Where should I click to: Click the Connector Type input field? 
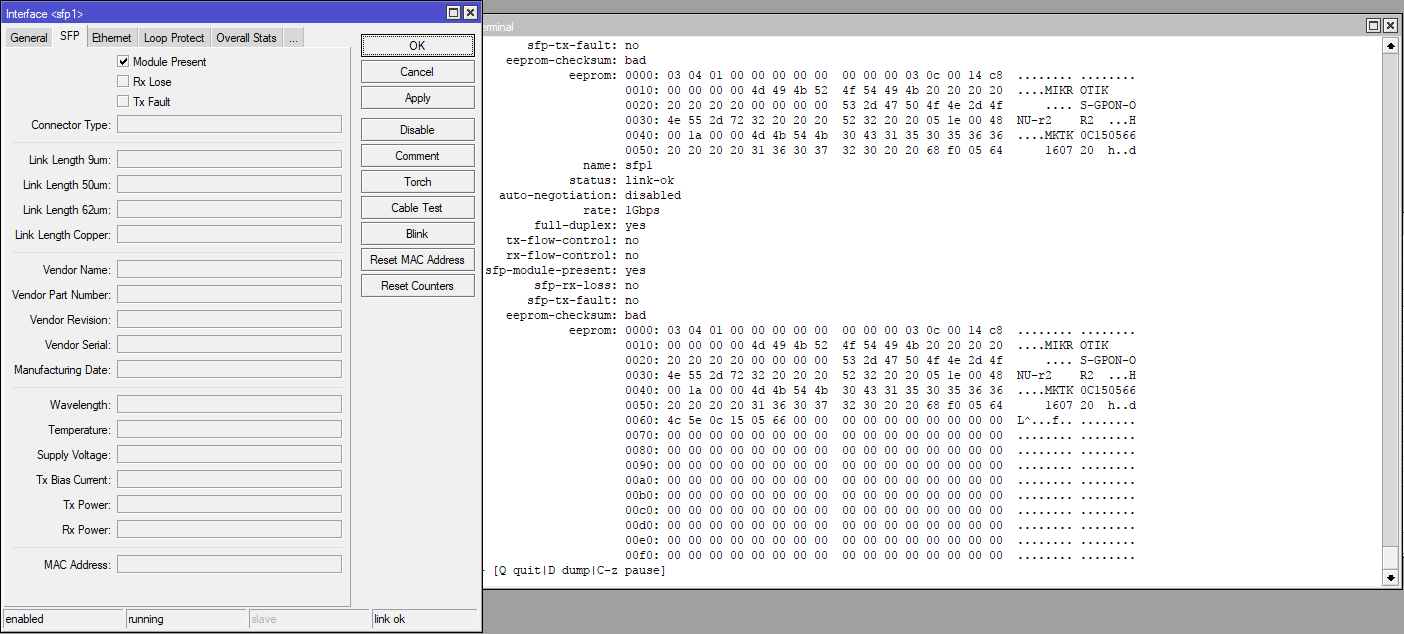(x=228, y=123)
